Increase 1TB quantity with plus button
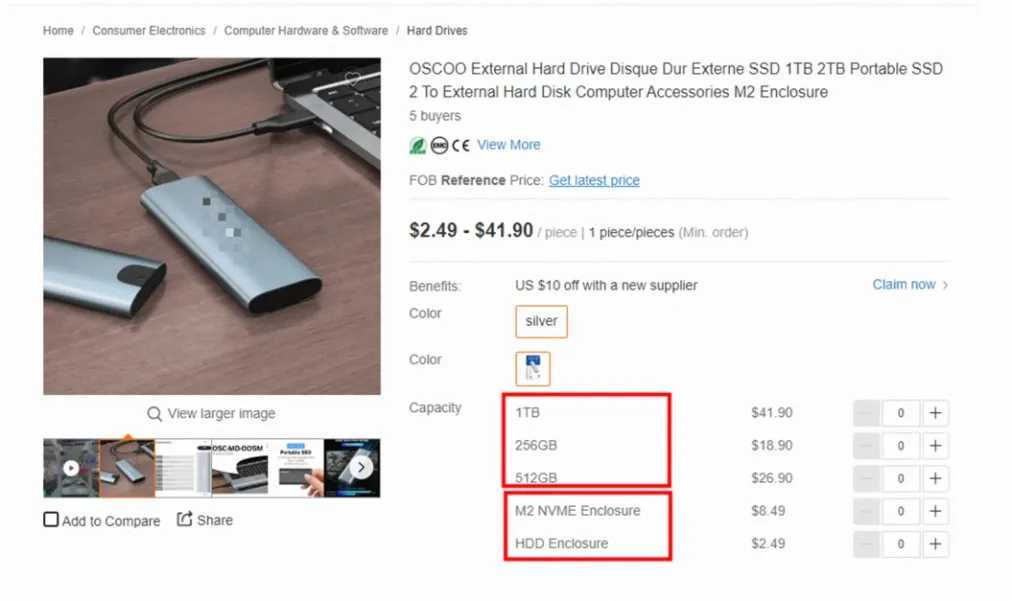 point(935,413)
